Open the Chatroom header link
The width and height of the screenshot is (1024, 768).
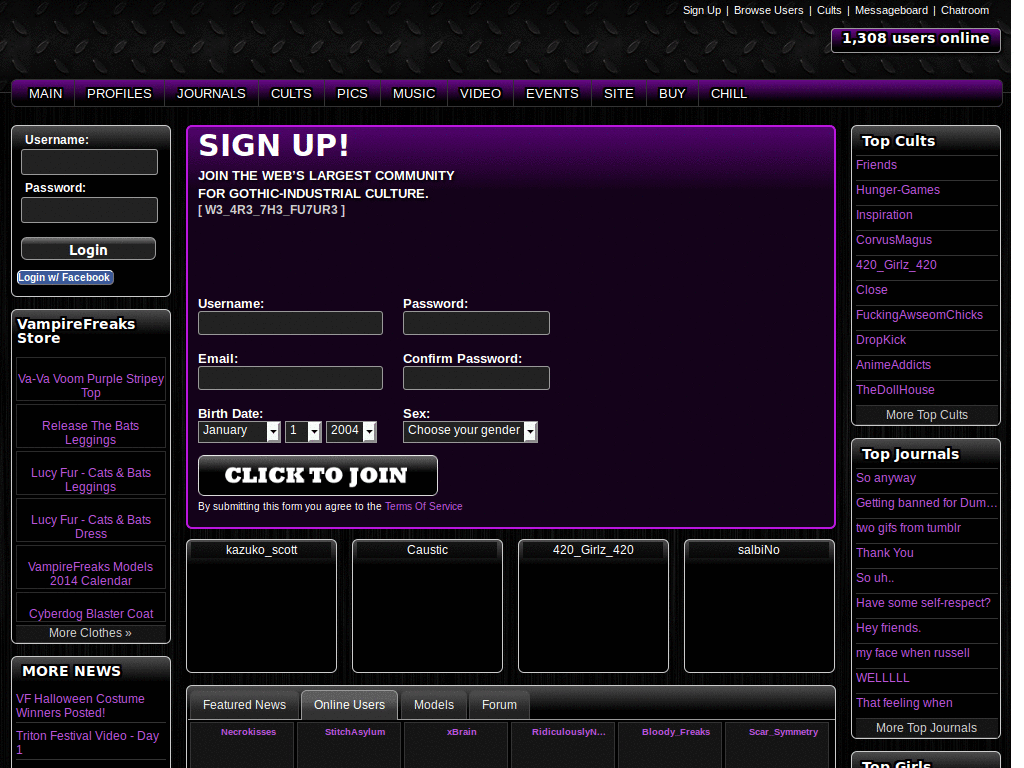point(965,10)
